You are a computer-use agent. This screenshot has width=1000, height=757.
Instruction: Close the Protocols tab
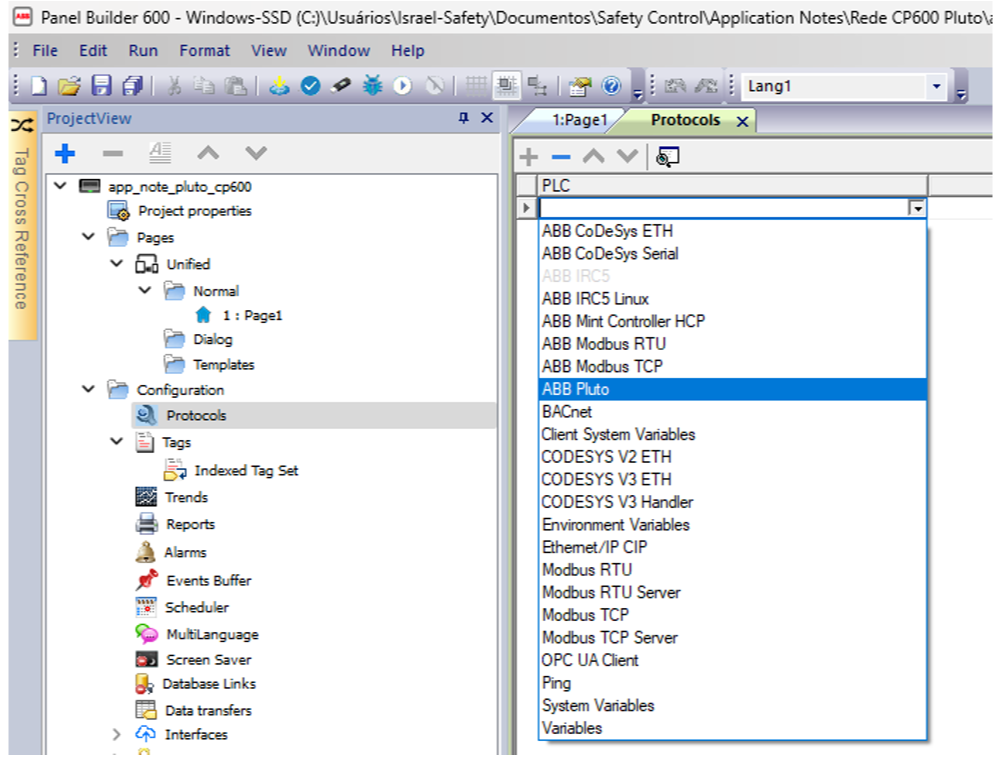pyautogui.click(x=742, y=121)
